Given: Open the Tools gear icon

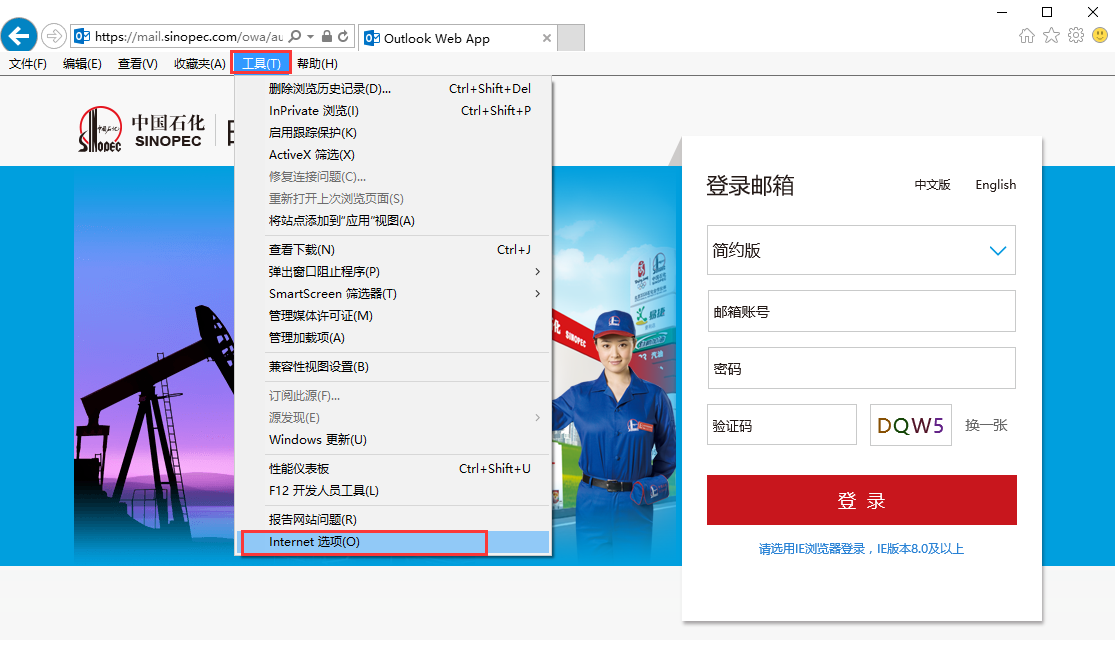Looking at the screenshot, I should [1076, 36].
